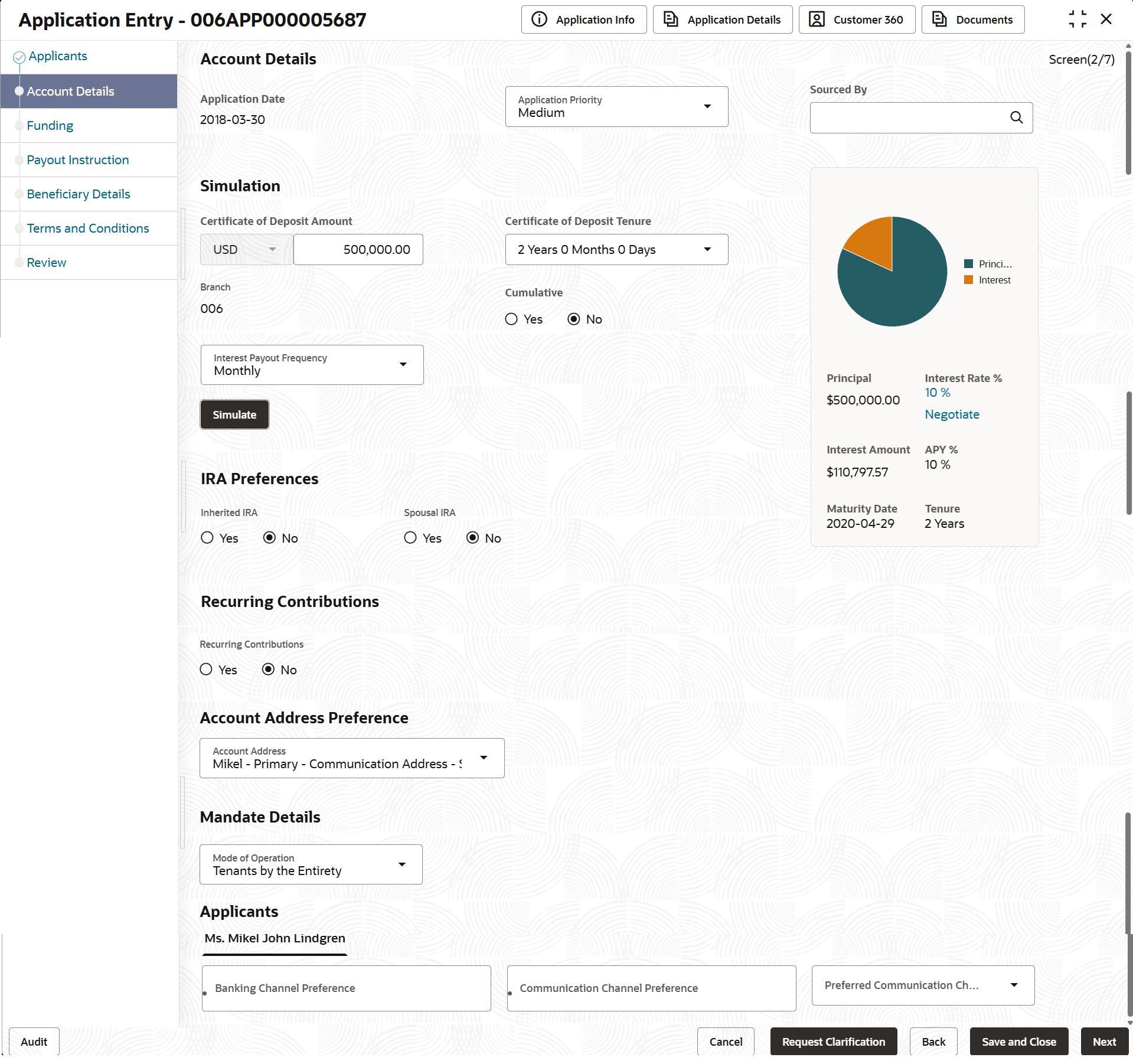Click the Principal legend color swatch
This screenshot has height=1064, width=1133.
tap(968, 264)
